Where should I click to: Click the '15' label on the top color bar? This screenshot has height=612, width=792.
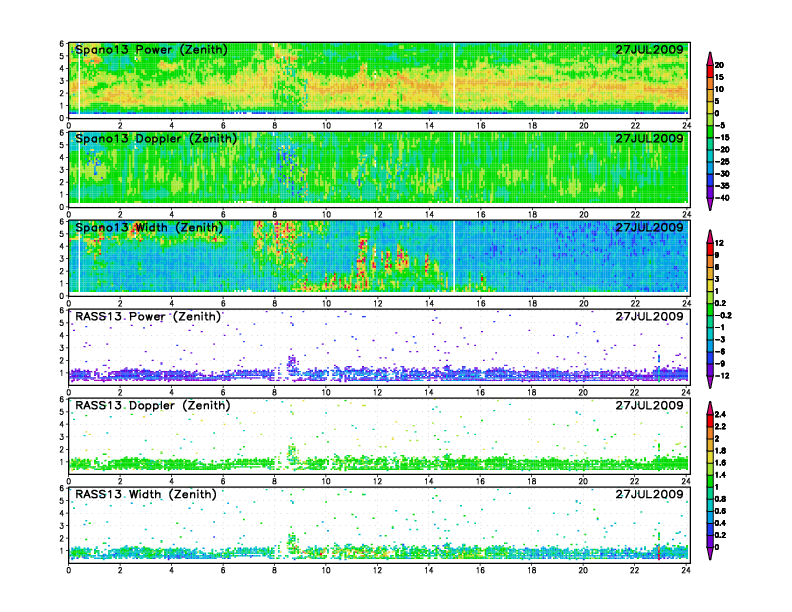click(x=719, y=77)
